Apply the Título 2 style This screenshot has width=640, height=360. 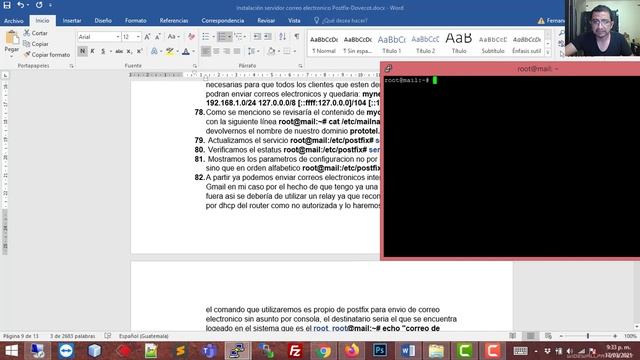click(x=425, y=44)
